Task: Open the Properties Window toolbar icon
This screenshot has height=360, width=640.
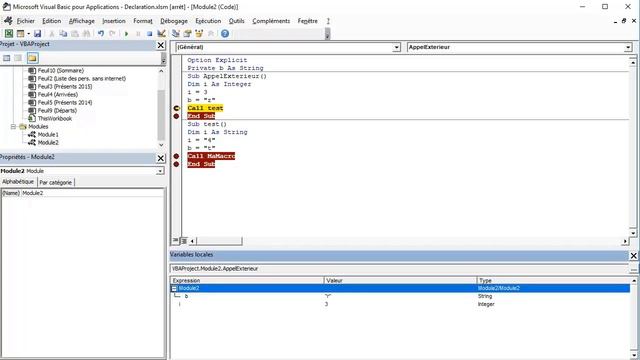Action: click(187, 33)
